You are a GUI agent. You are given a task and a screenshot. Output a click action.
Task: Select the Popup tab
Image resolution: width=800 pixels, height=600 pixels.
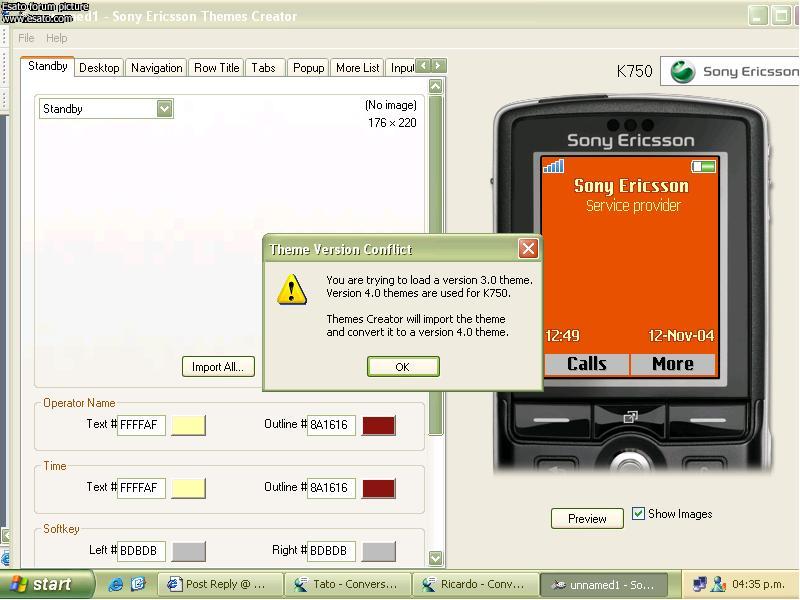(308, 68)
